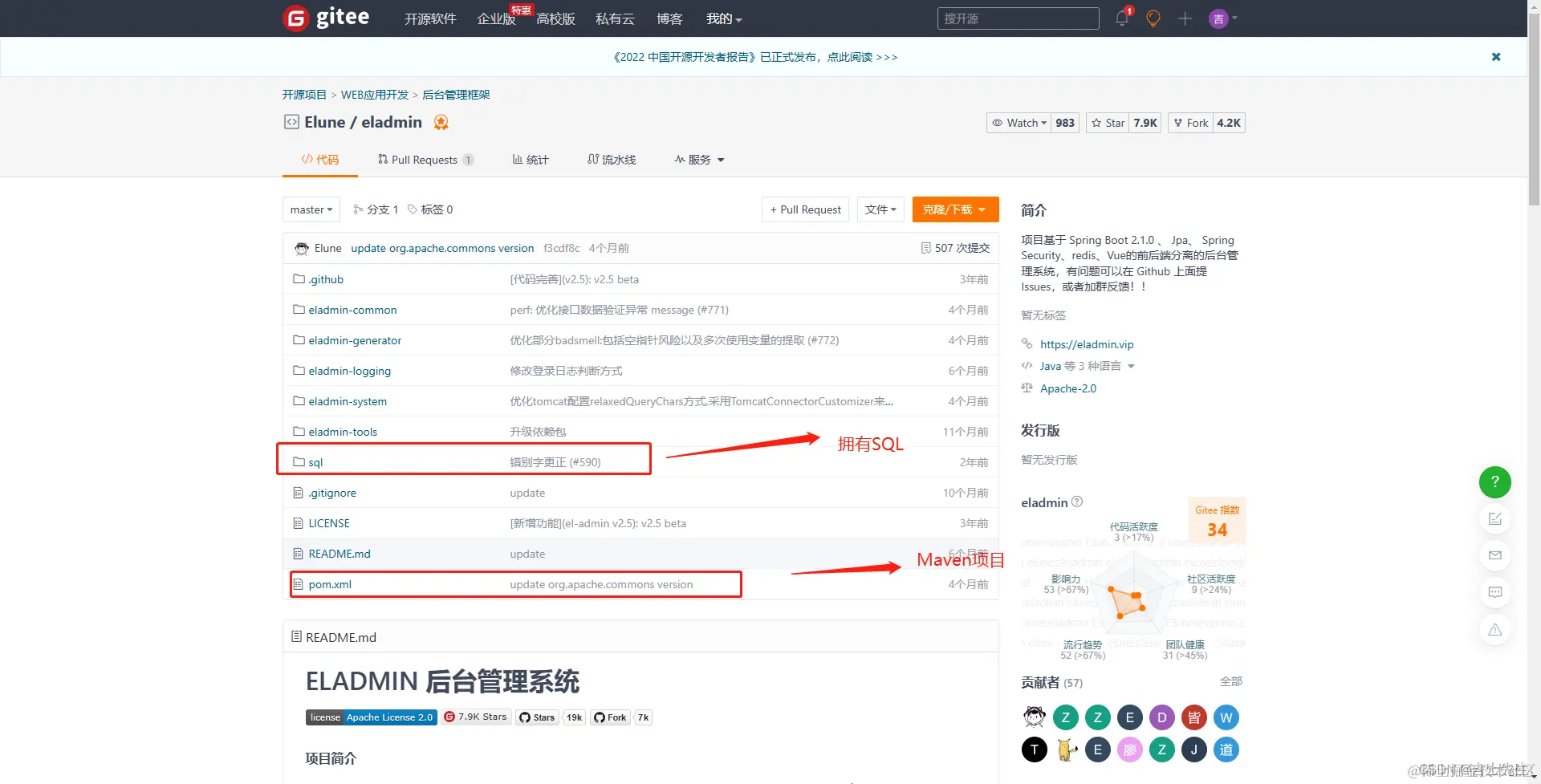The image size is (1541, 784).
Task: Expand the 我的 menu
Action: coord(724,18)
